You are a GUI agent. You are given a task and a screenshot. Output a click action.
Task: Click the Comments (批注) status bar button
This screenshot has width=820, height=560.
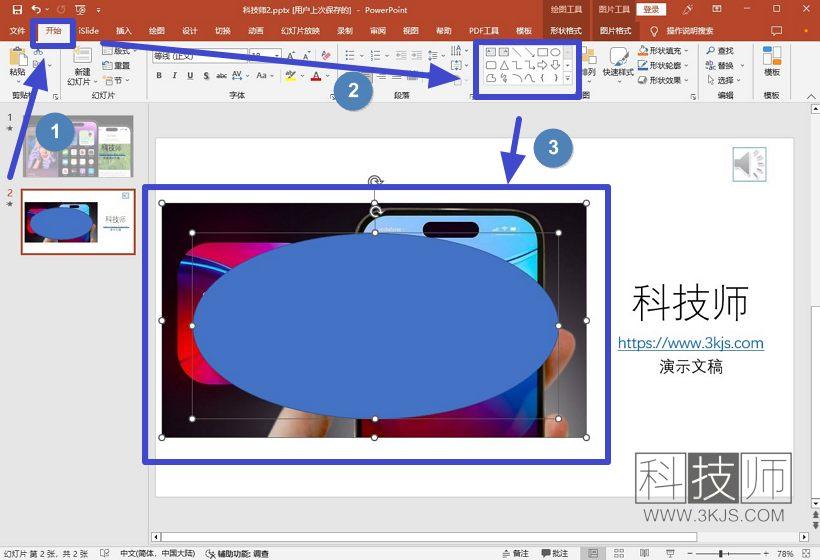554,553
